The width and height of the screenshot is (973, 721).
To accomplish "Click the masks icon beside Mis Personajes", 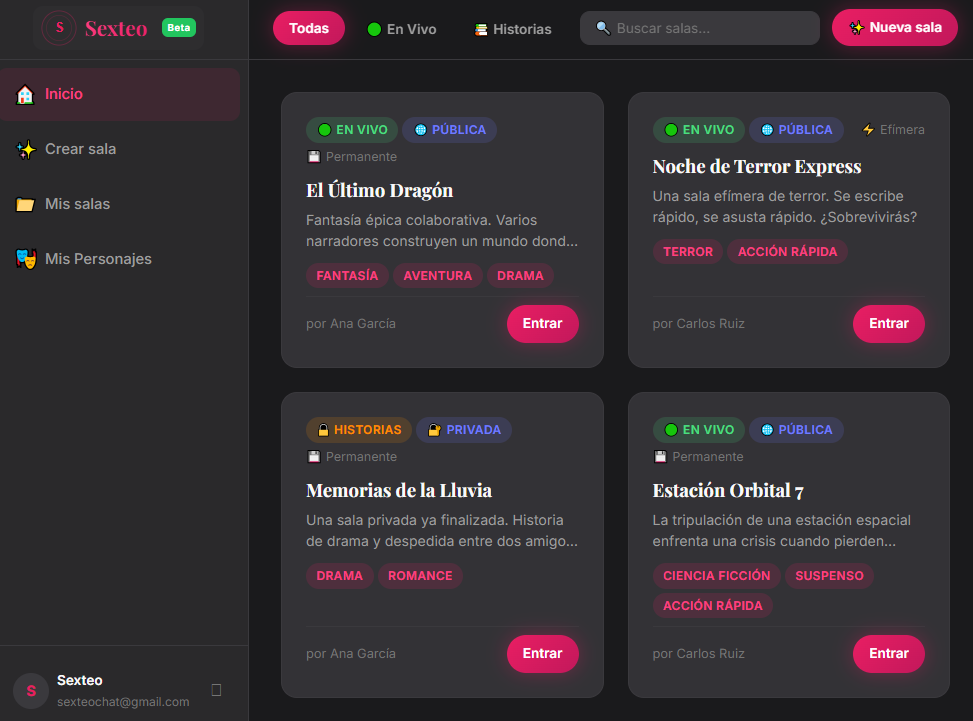I will pyautogui.click(x=25, y=259).
